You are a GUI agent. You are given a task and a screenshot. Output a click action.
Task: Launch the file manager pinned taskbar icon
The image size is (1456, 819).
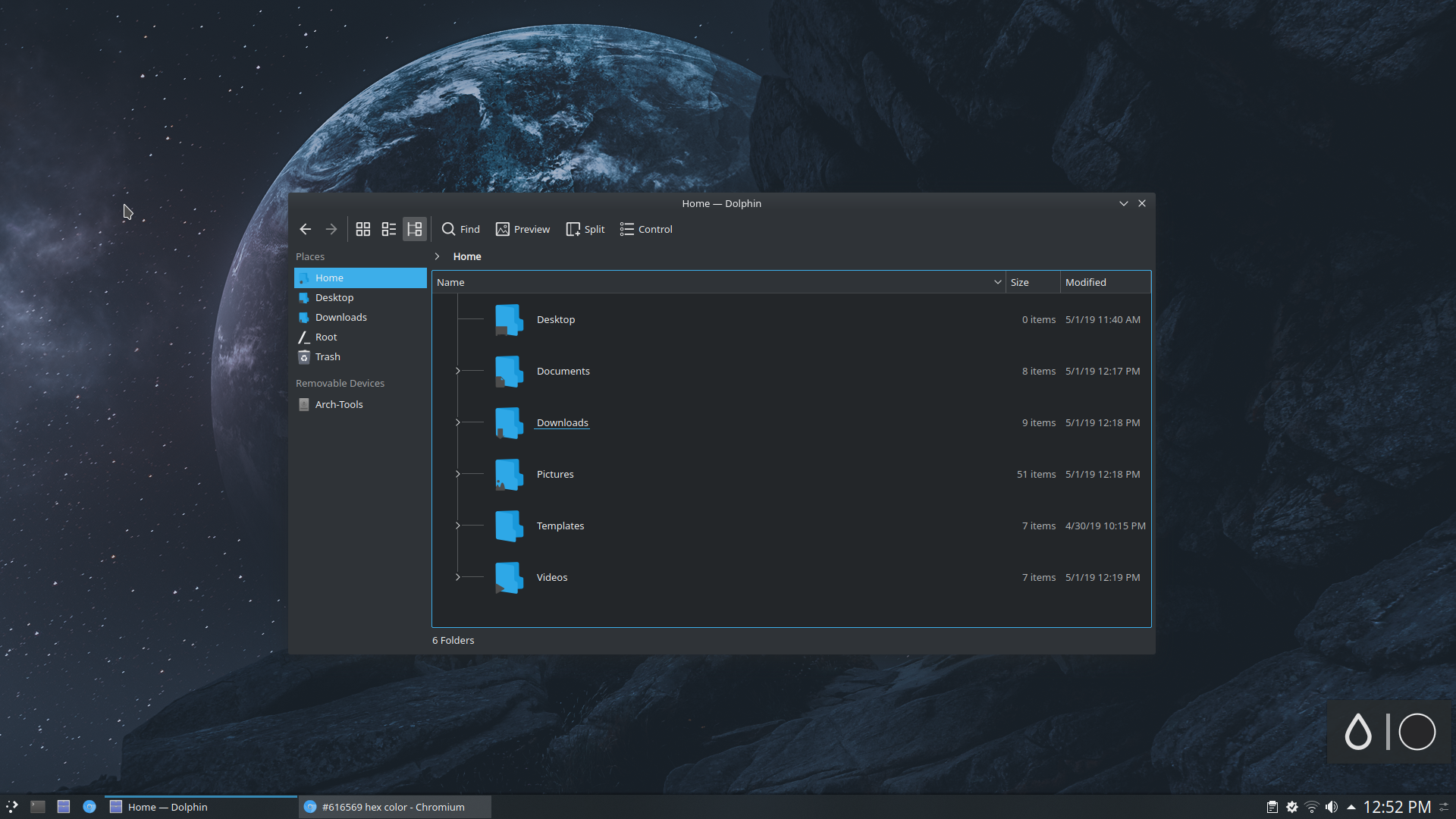tap(64, 807)
